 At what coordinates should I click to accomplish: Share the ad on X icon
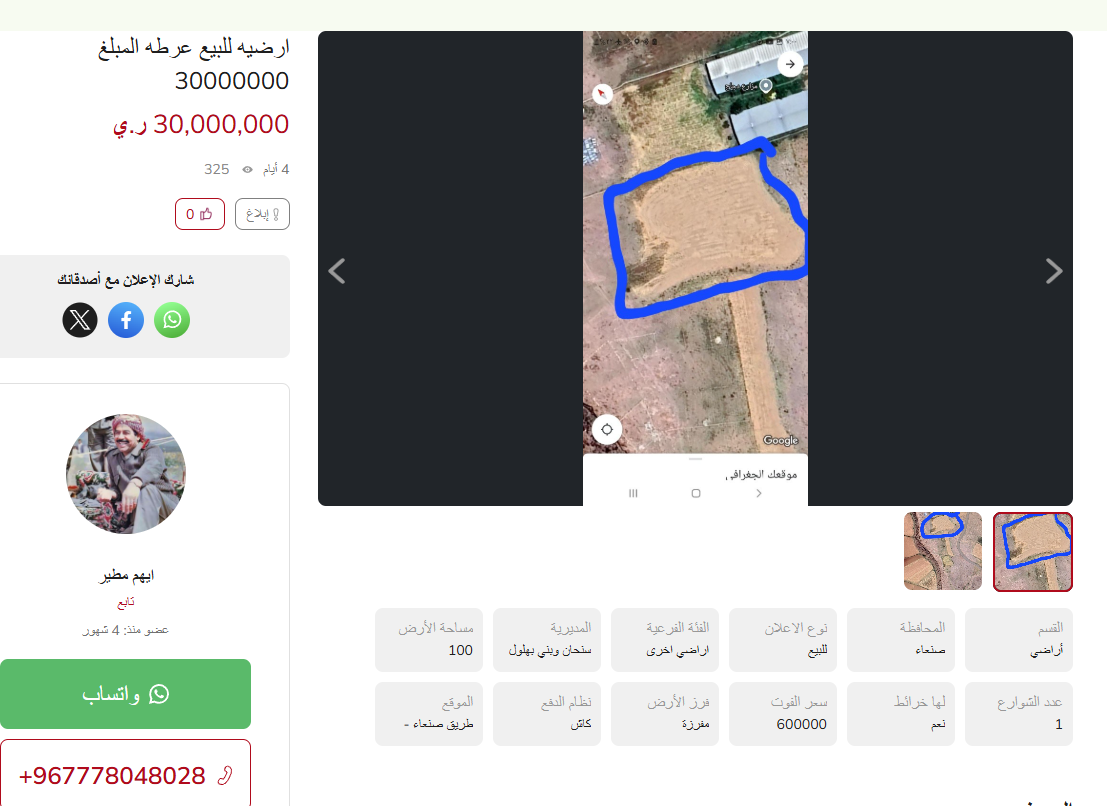[80, 320]
